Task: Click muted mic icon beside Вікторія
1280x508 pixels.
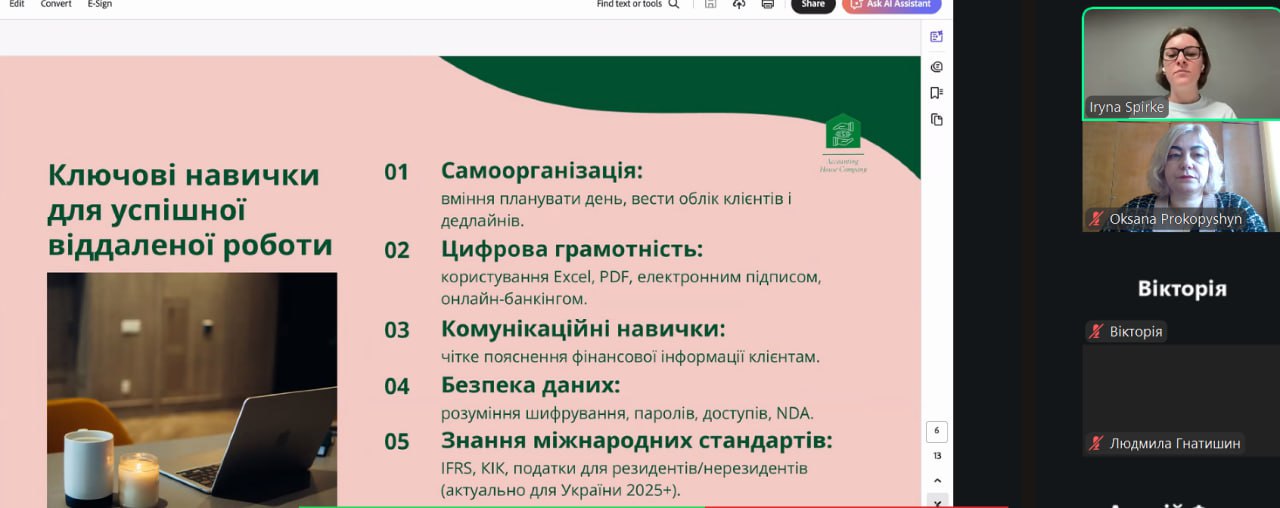Action: point(1097,332)
